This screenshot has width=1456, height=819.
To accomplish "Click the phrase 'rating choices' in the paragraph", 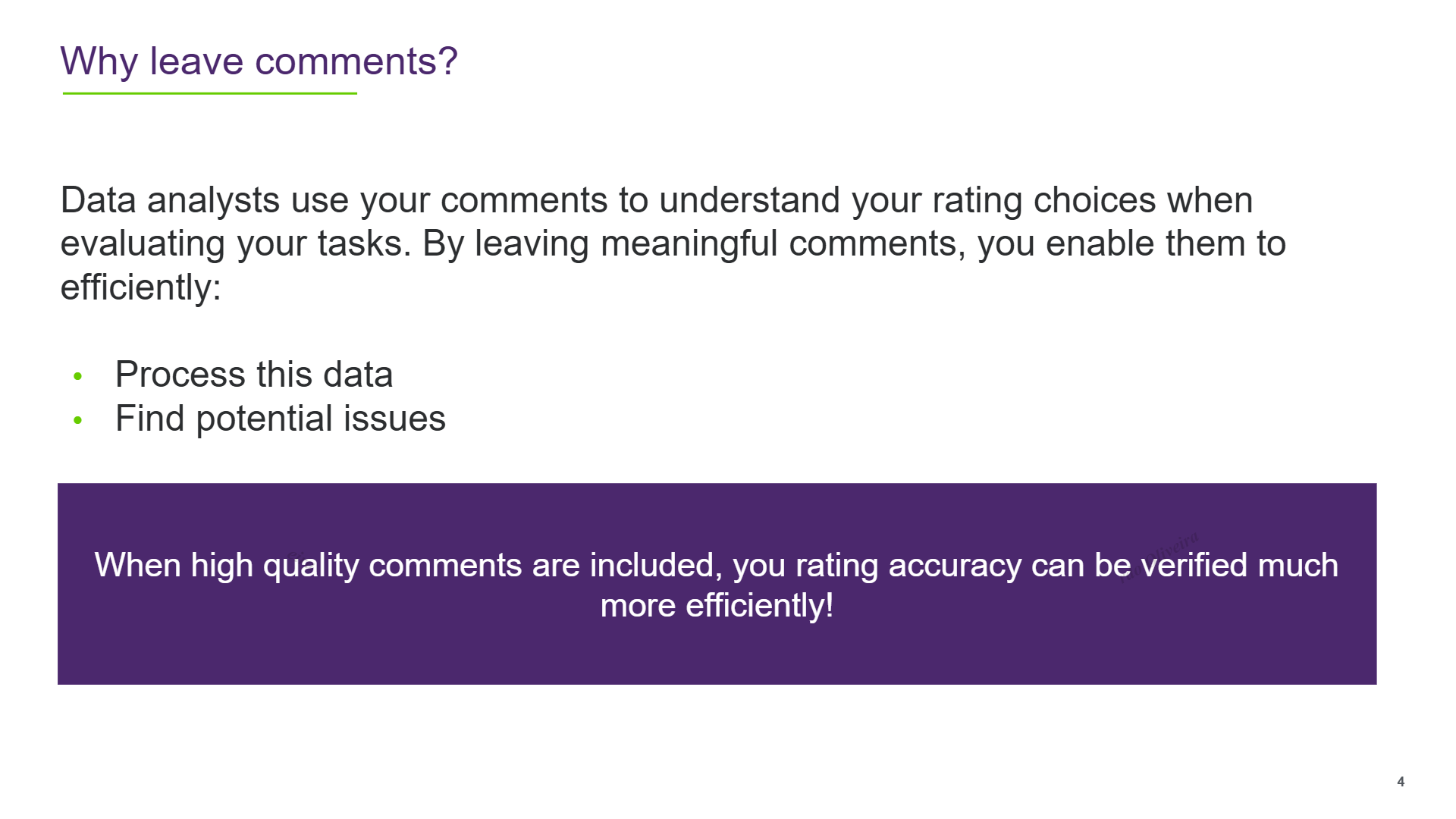I will tap(1044, 201).
